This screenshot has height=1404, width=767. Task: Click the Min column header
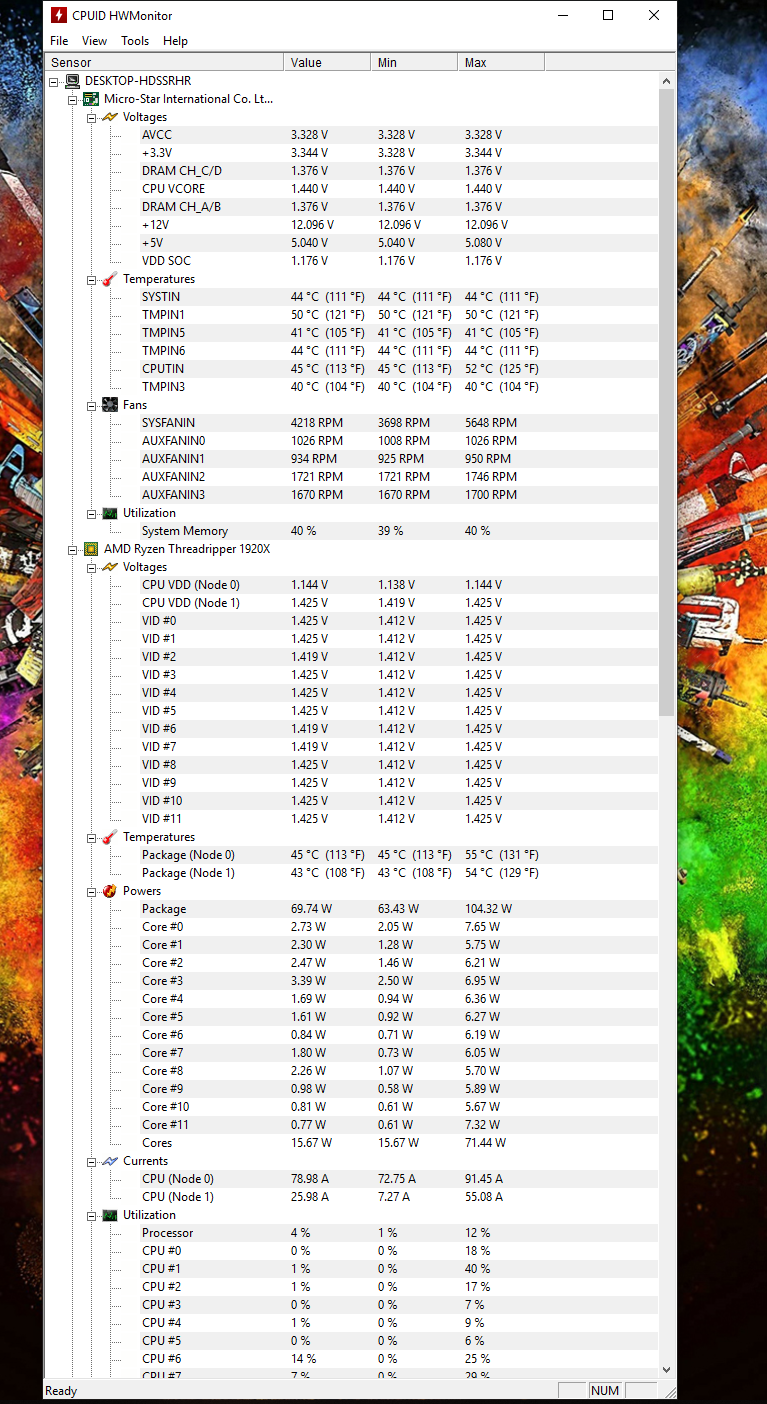414,62
